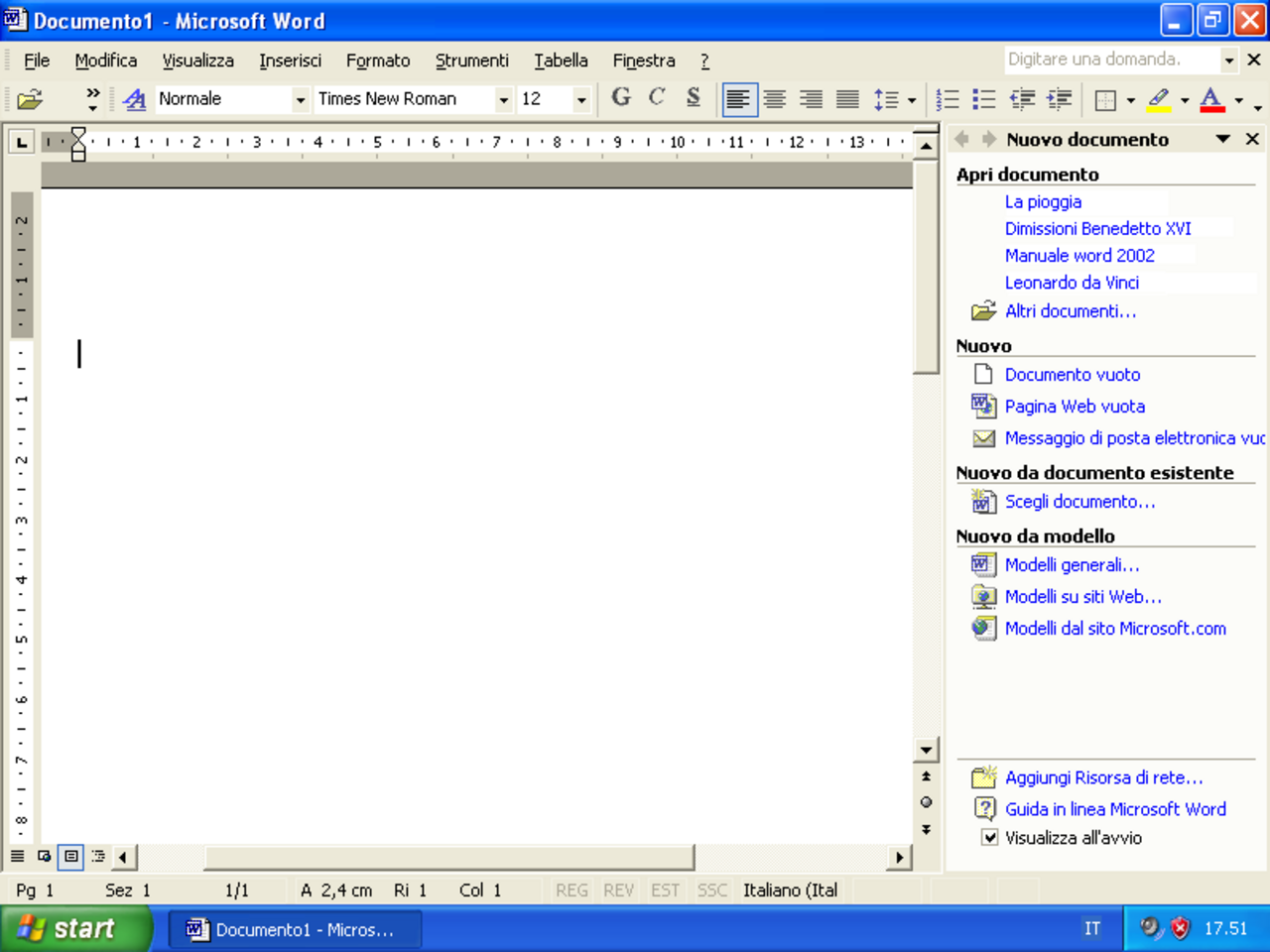1270x952 pixels.
Task: Apply the red font color
Action: click(x=1211, y=99)
